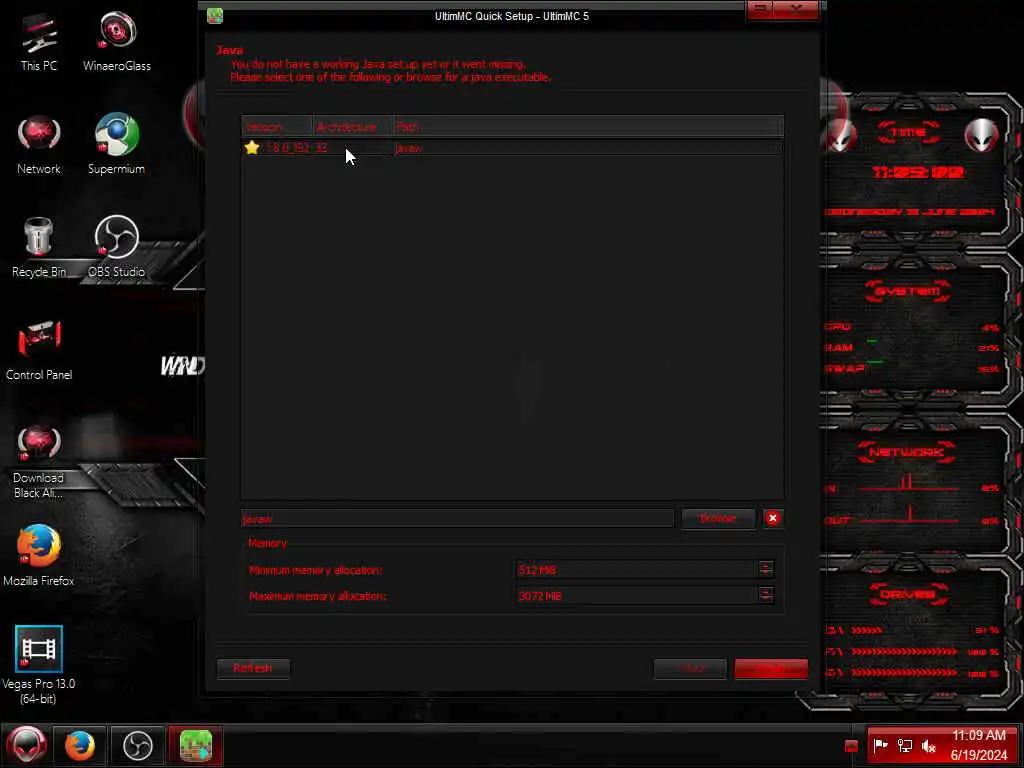Image resolution: width=1024 pixels, height=768 pixels.
Task: Open Firefox from taskbar
Action: click(80, 745)
